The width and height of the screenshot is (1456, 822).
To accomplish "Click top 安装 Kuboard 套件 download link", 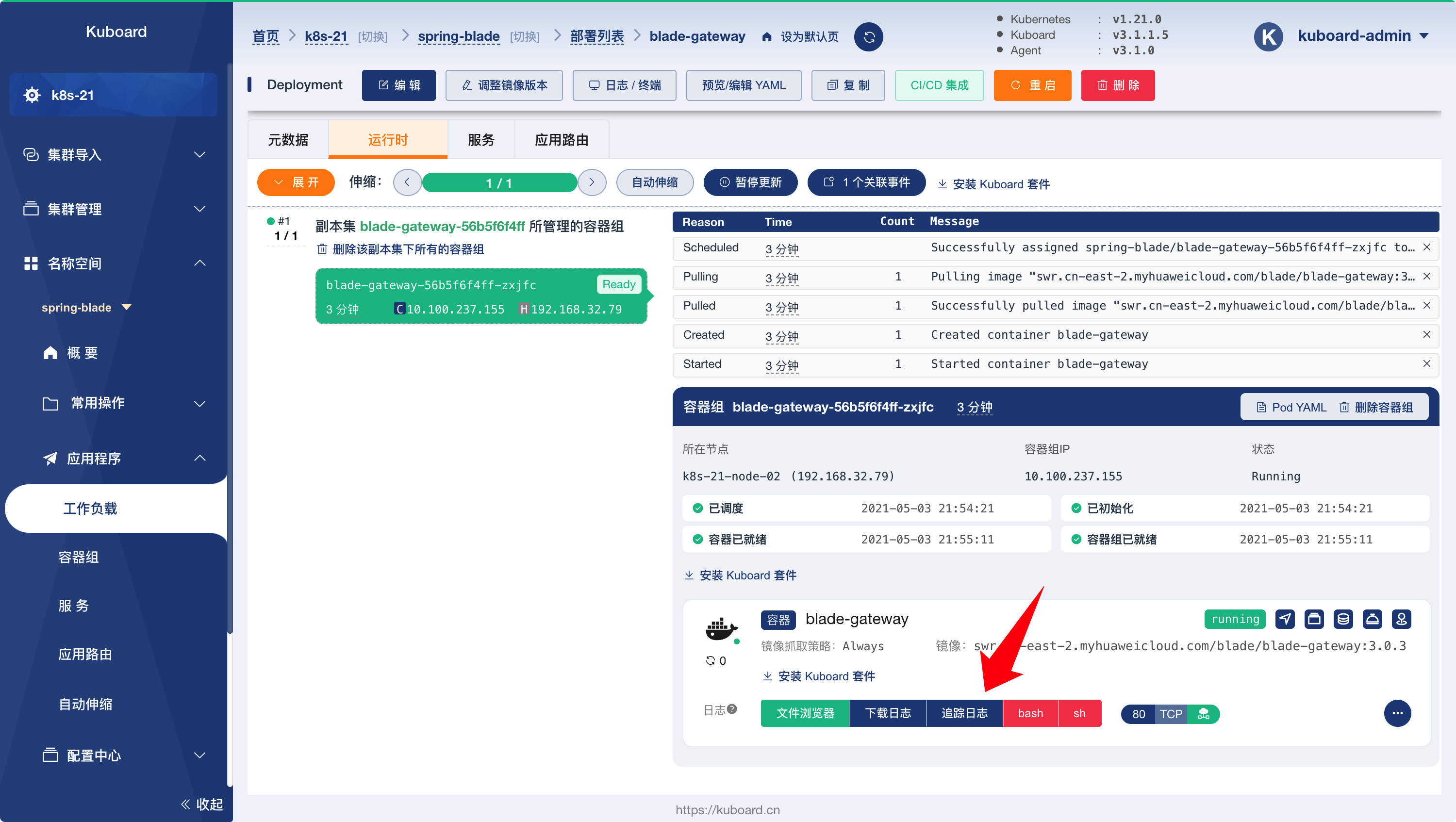I will 993,184.
